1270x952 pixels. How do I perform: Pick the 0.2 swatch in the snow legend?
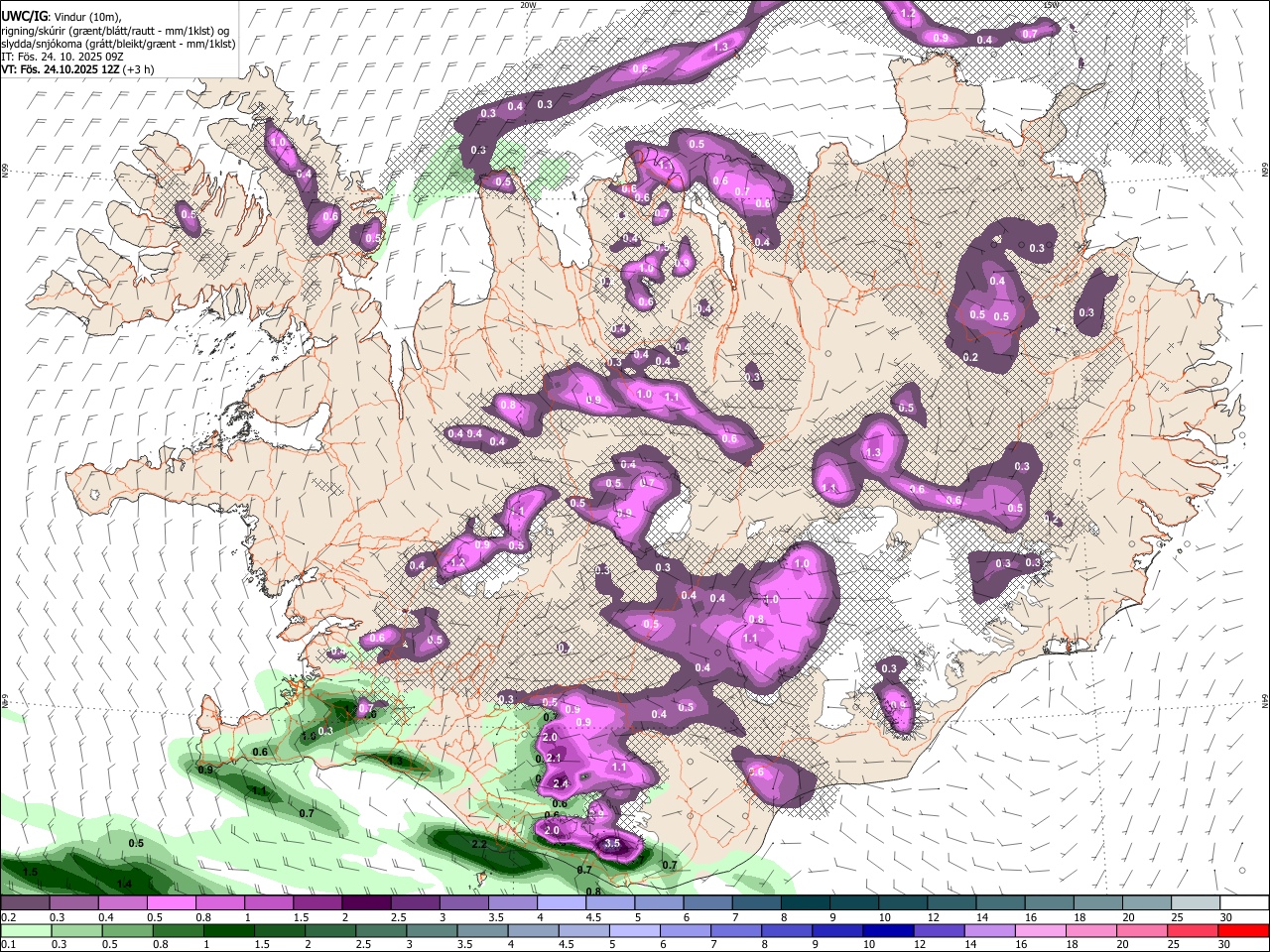(25, 902)
